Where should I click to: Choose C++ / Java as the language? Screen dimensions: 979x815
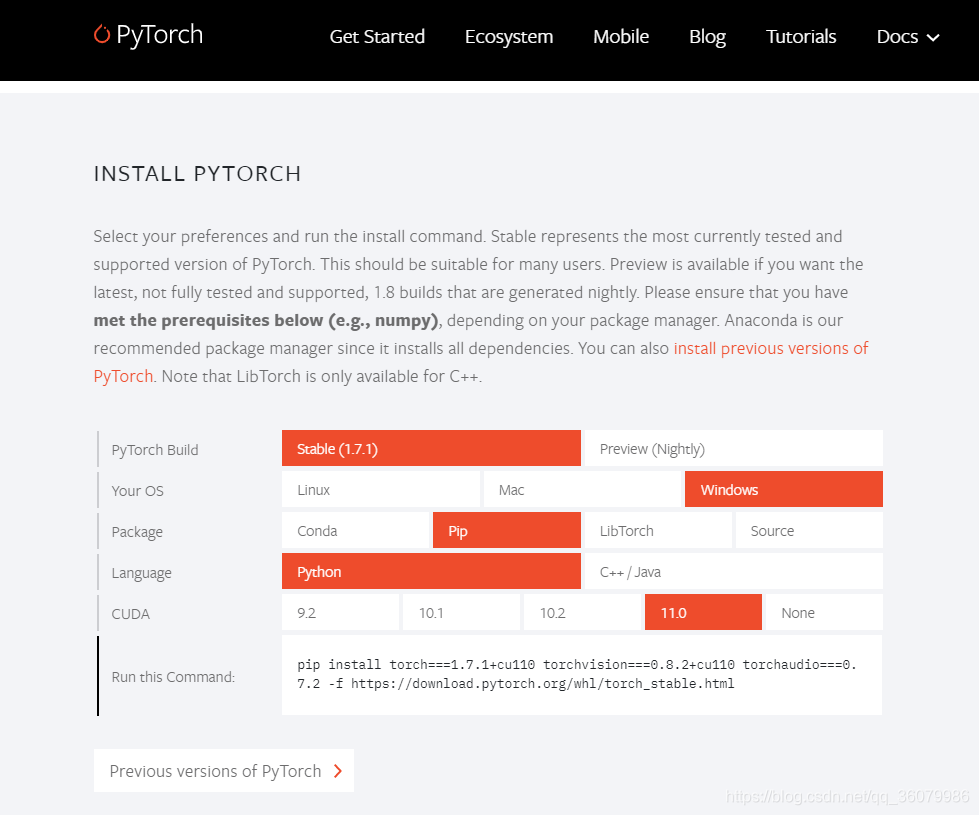pos(733,571)
